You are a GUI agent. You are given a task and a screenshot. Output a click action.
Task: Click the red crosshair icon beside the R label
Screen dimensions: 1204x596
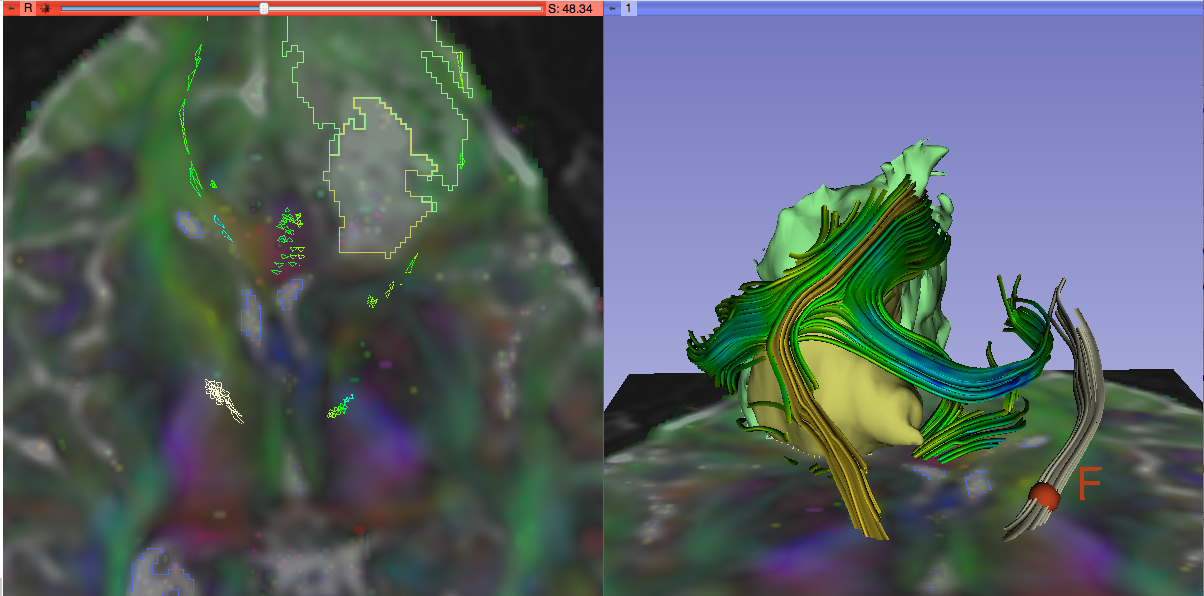[x=45, y=8]
